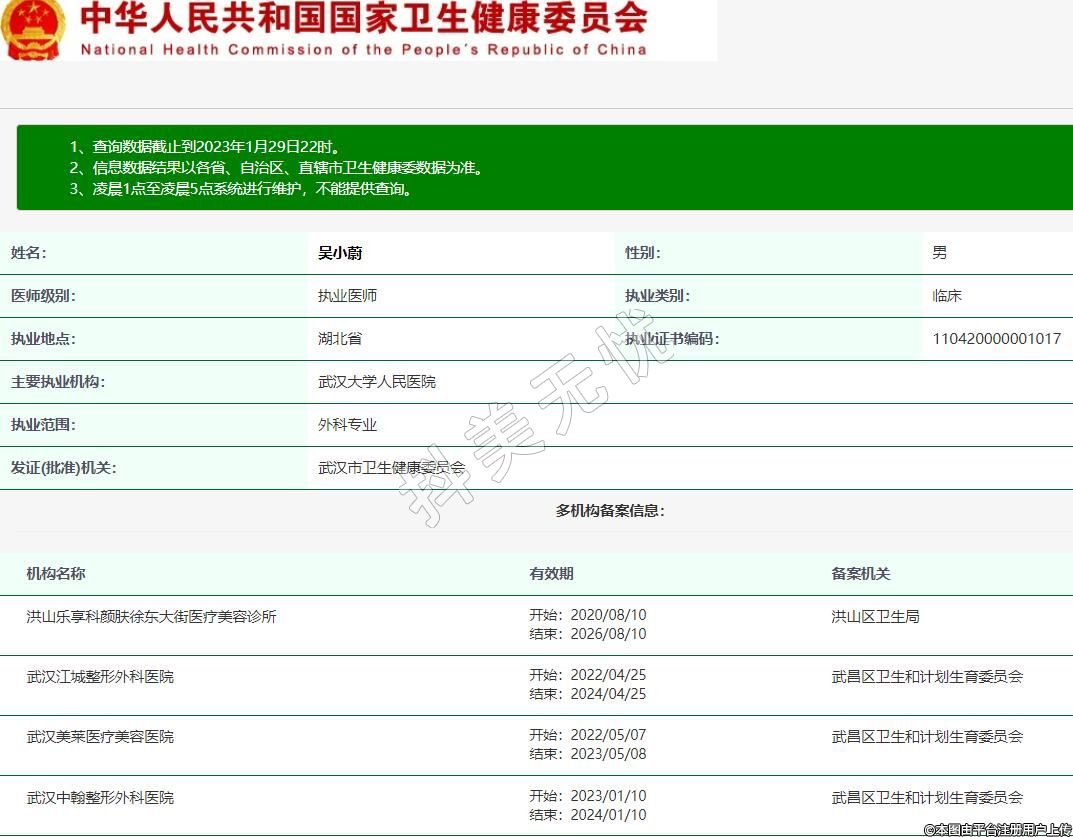Viewport: 1073px width, 837px height.
Task: Click the 执业证书编码 number 110420000001017
Action: (x=996, y=339)
